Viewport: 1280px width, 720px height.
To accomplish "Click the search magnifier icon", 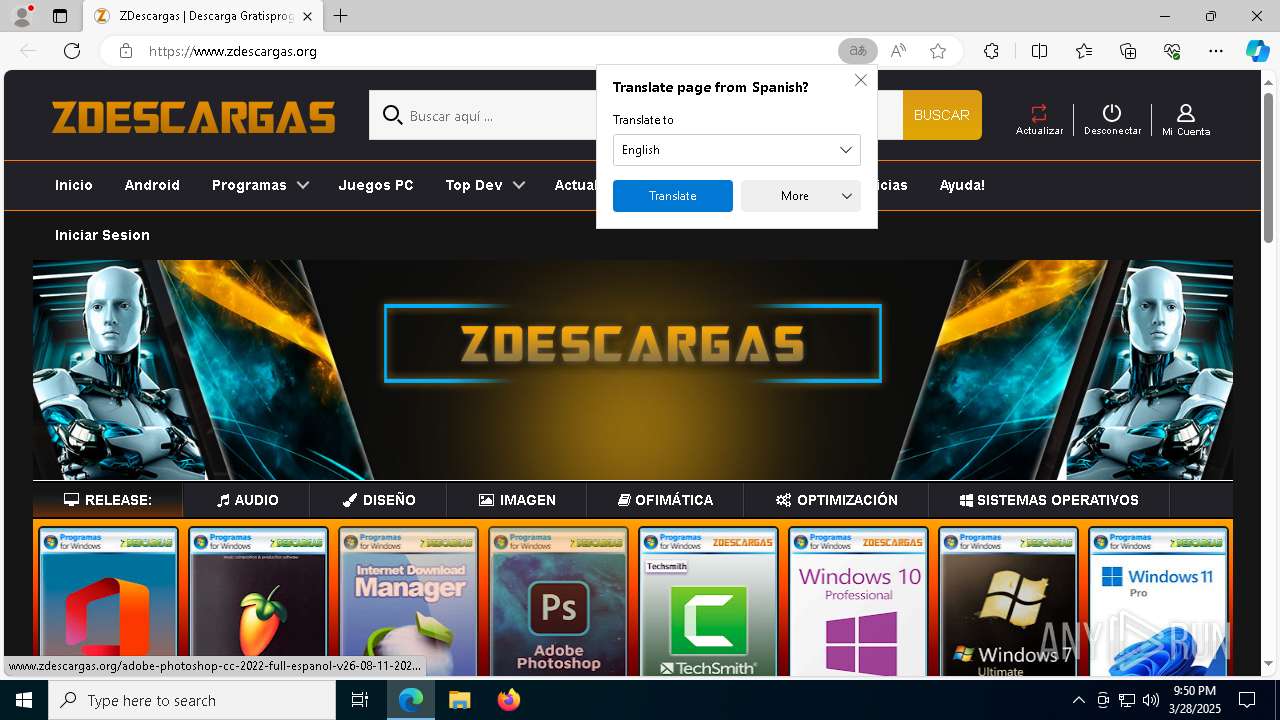I will [392, 116].
